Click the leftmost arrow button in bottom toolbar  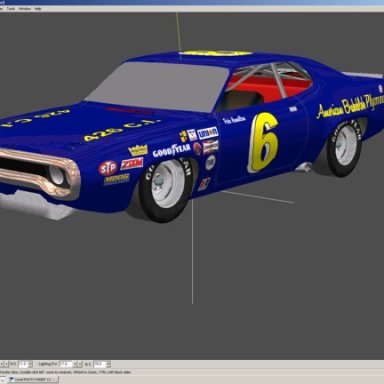coord(2,364)
